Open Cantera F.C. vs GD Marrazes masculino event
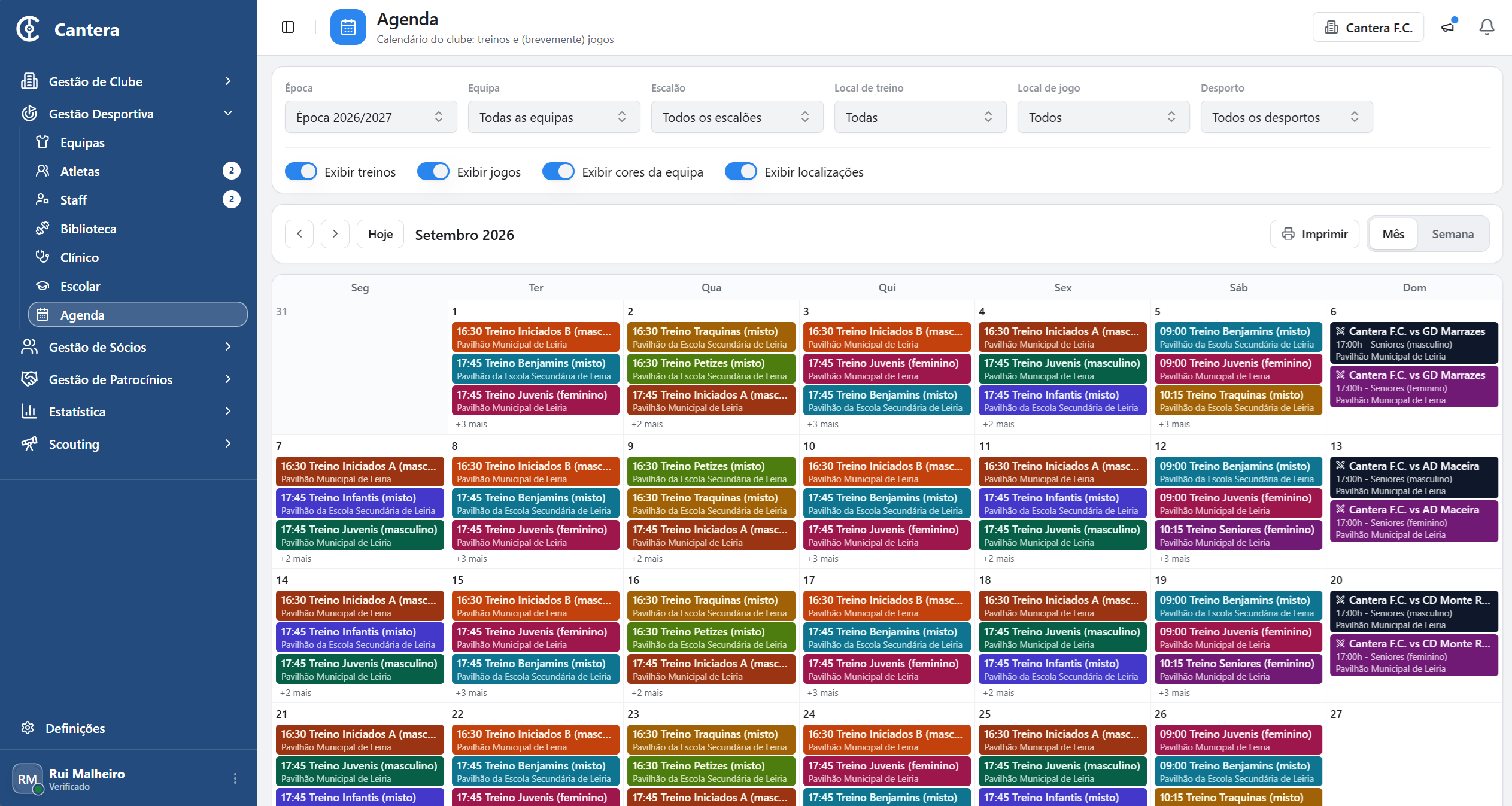This screenshot has height=806, width=1512. (x=1414, y=343)
